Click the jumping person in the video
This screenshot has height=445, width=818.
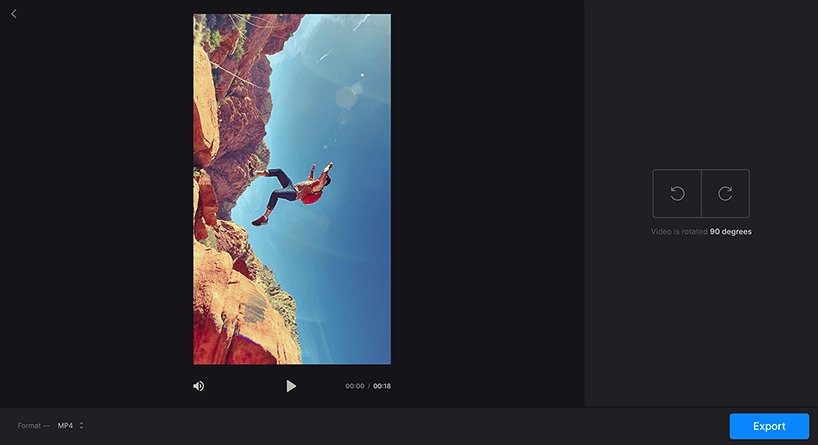[296, 190]
